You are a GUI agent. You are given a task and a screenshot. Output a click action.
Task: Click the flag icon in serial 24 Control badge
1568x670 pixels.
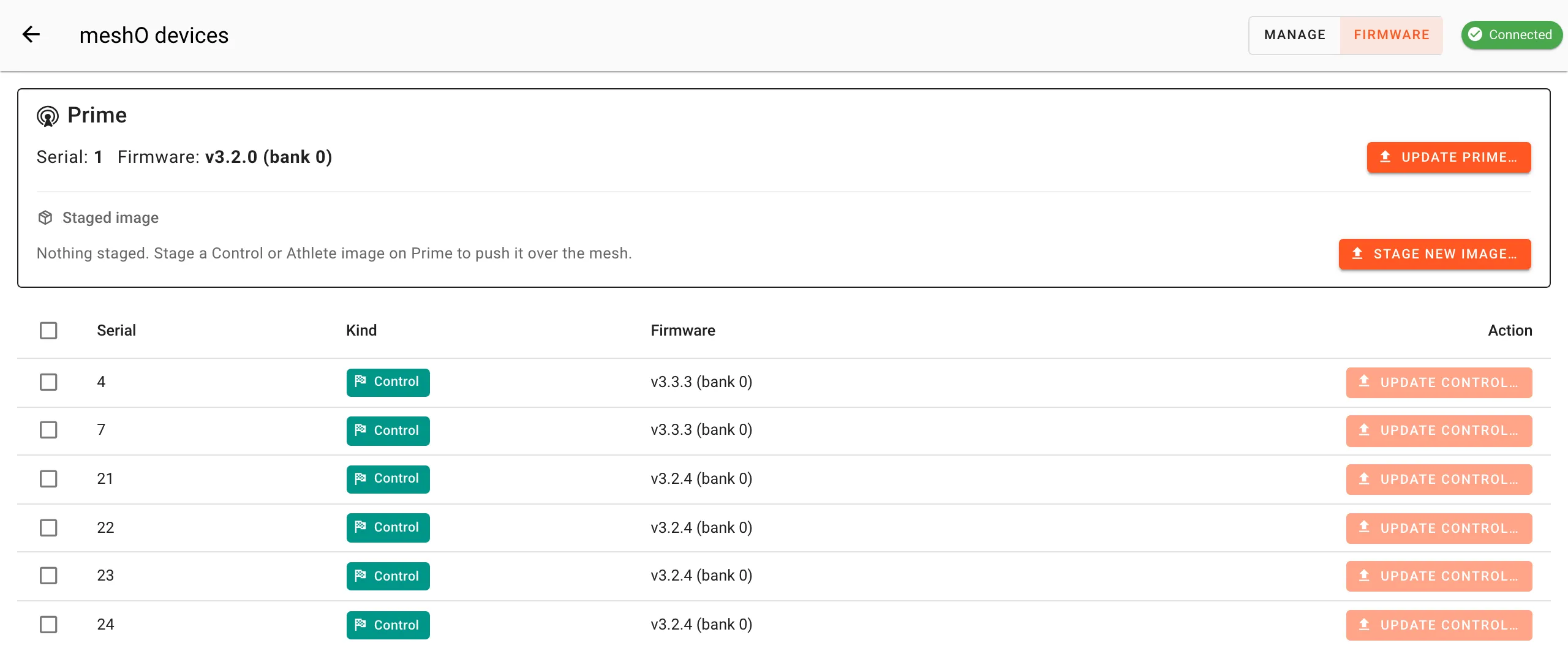tap(361, 624)
